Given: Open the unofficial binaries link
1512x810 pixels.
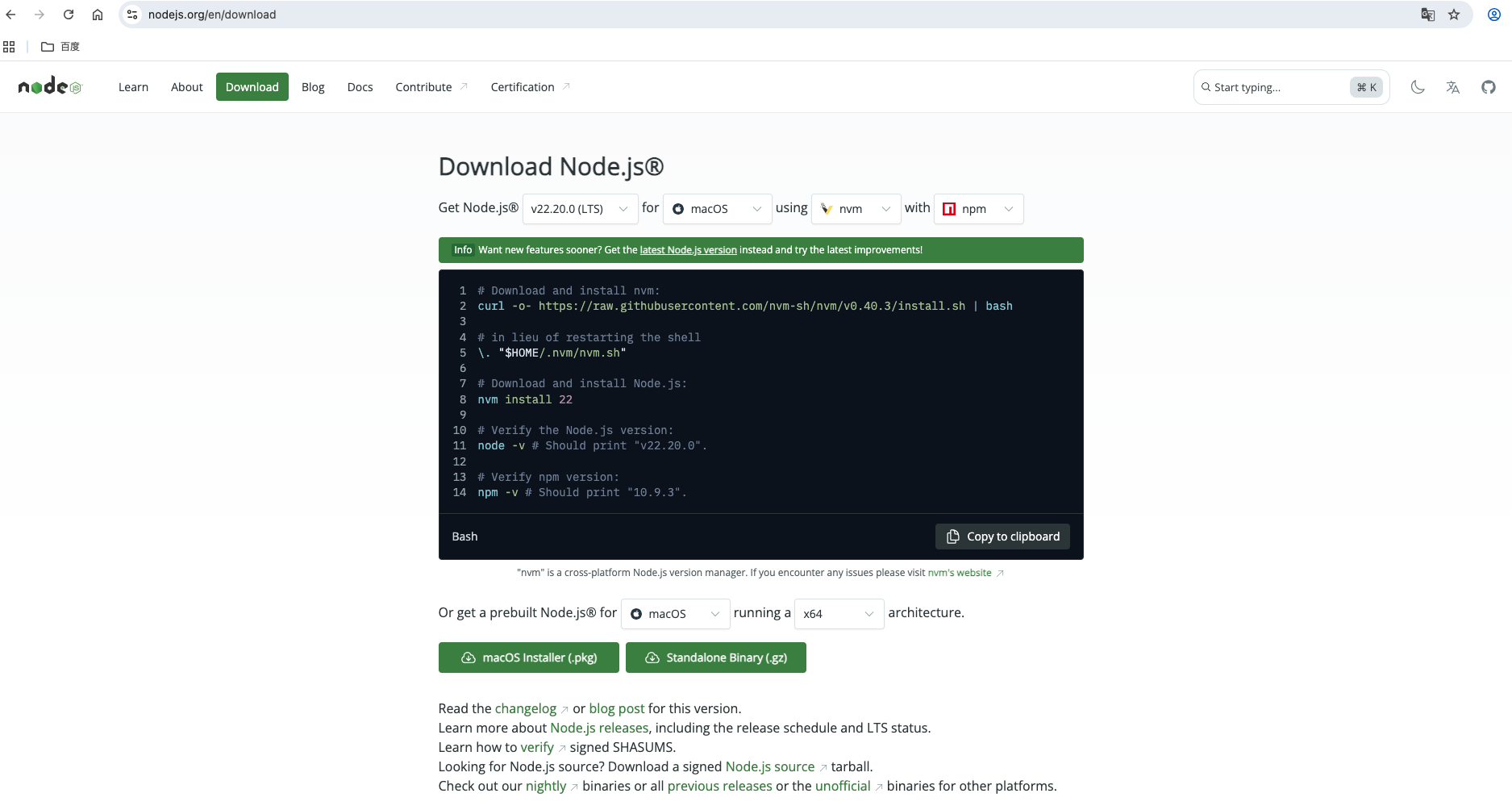Looking at the screenshot, I should (843, 786).
